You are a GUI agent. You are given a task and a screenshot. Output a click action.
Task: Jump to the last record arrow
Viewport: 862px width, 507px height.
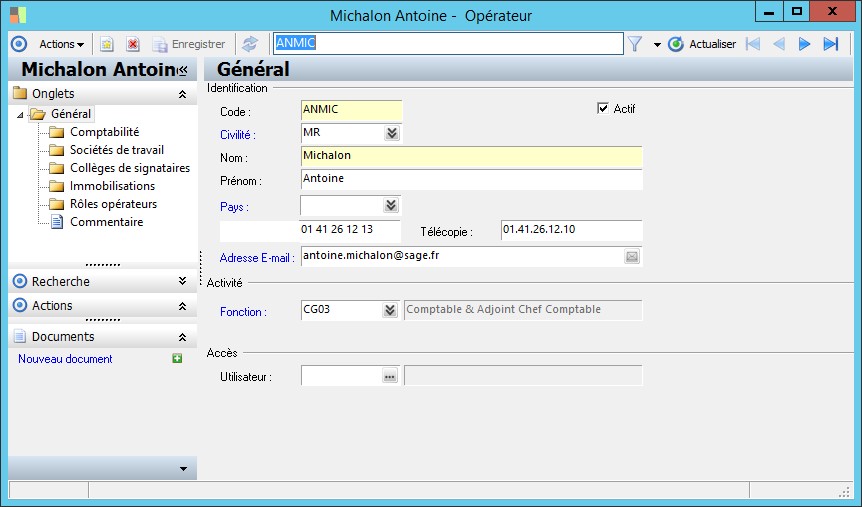(830, 44)
